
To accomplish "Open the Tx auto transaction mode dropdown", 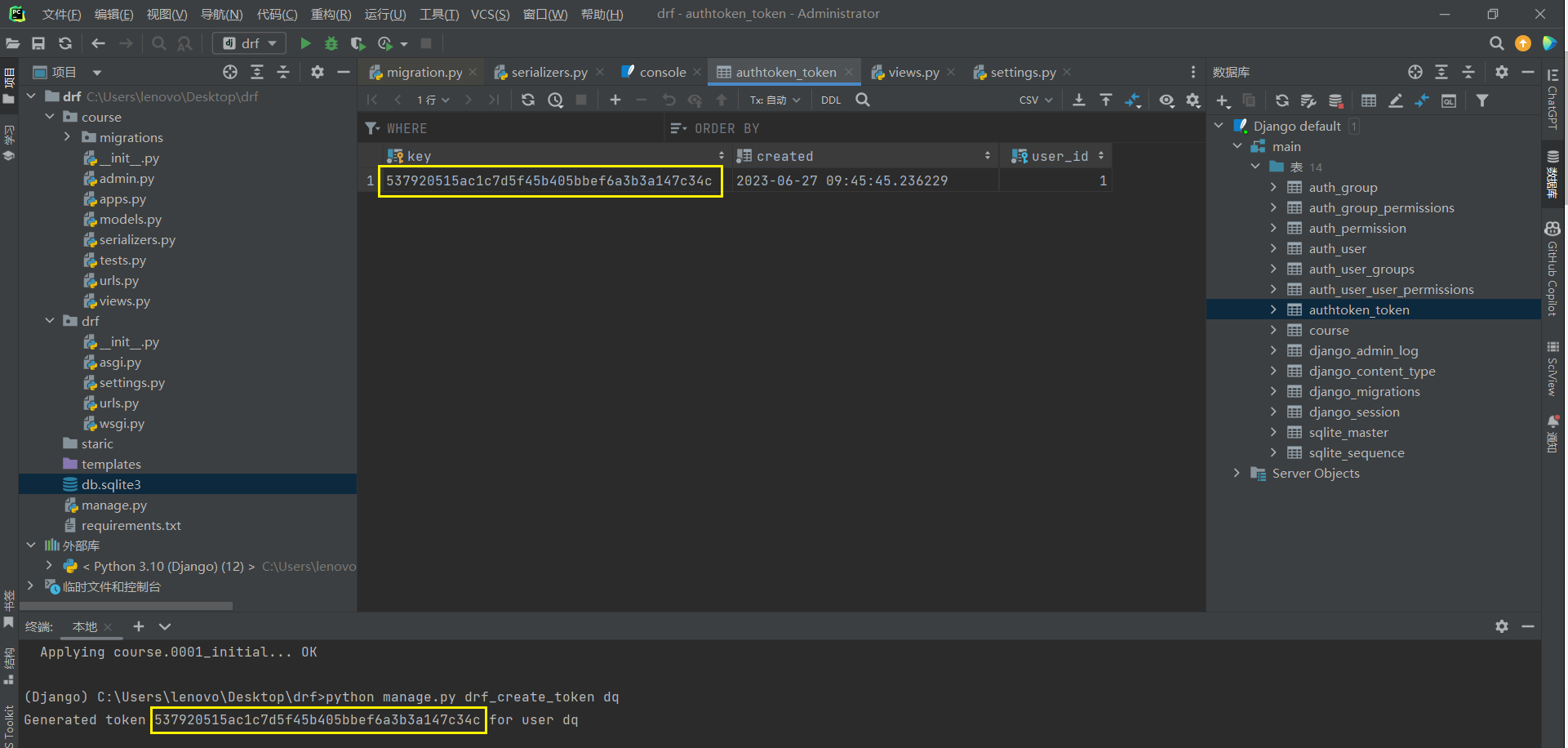I will click(775, 100).
